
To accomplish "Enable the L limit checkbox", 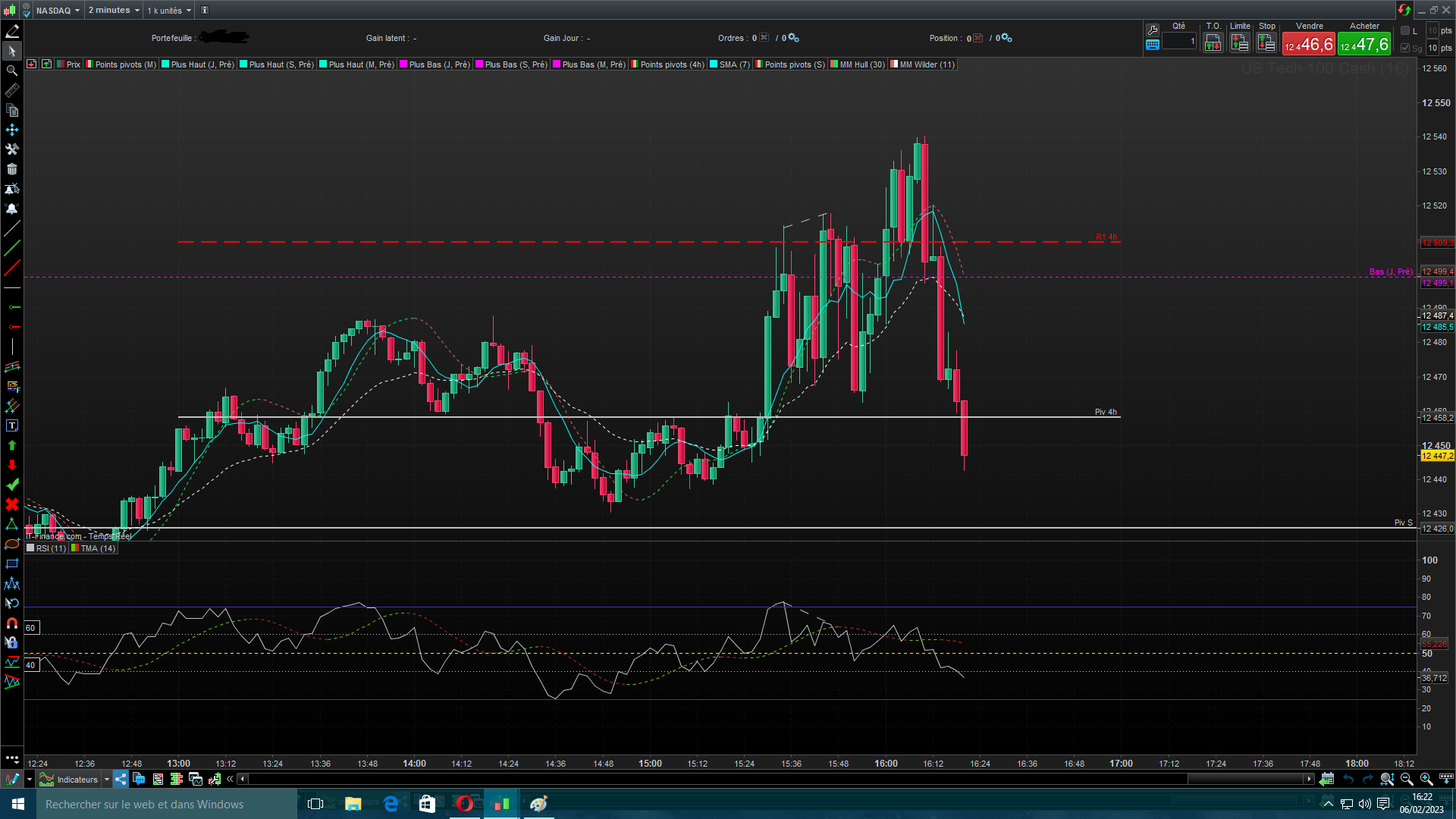I will pos(1405,31).
